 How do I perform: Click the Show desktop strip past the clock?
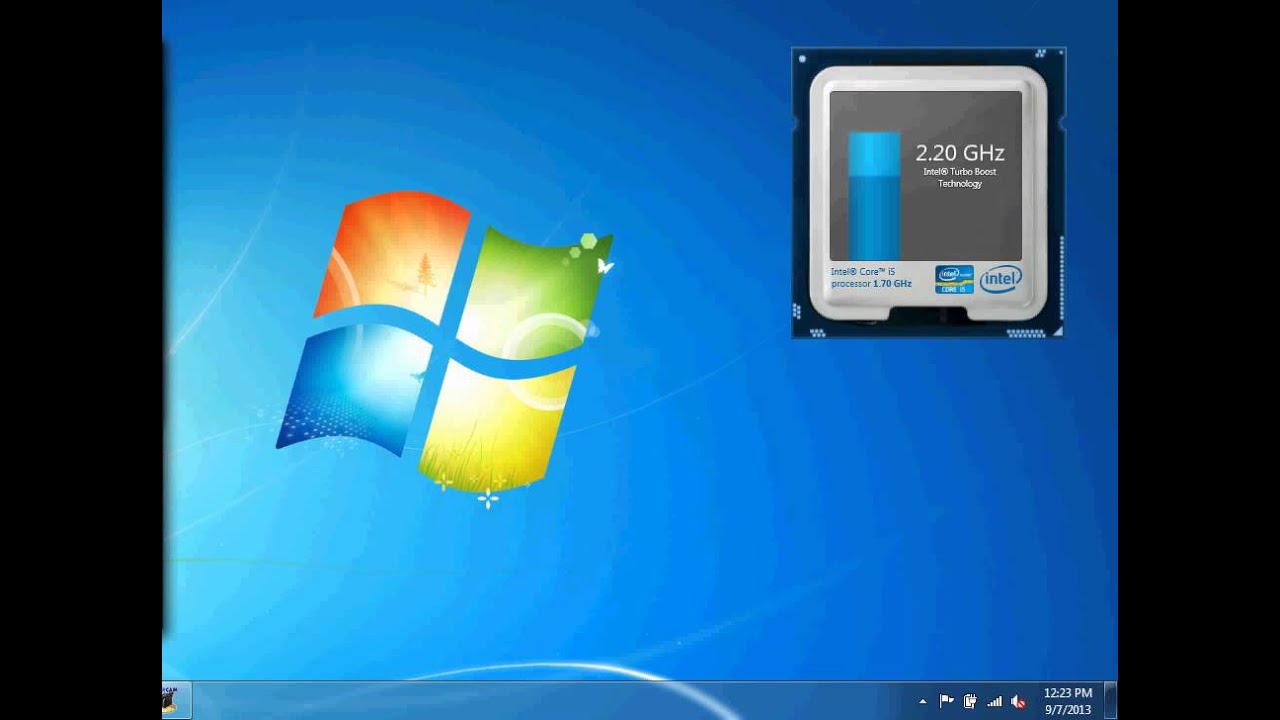coord(1110,700)
